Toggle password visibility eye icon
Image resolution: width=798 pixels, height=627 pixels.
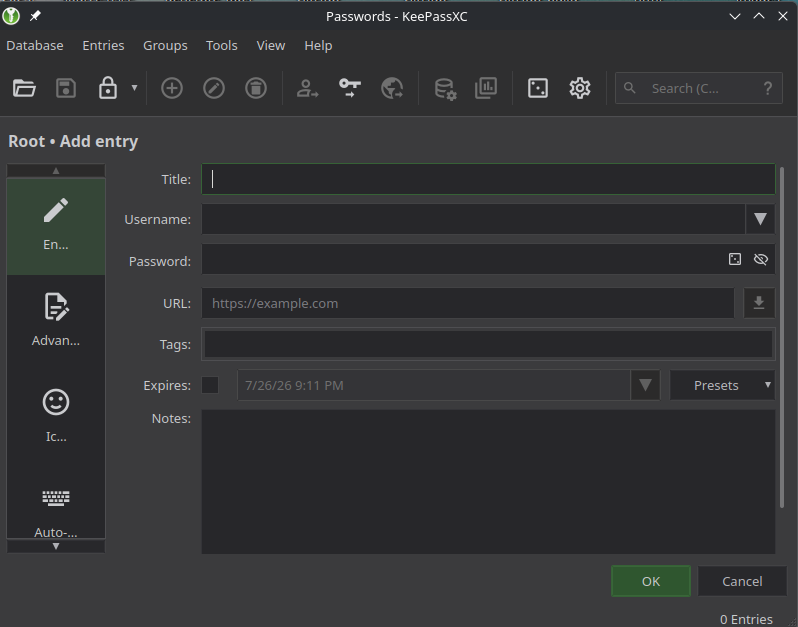click(x=761, y=260)
